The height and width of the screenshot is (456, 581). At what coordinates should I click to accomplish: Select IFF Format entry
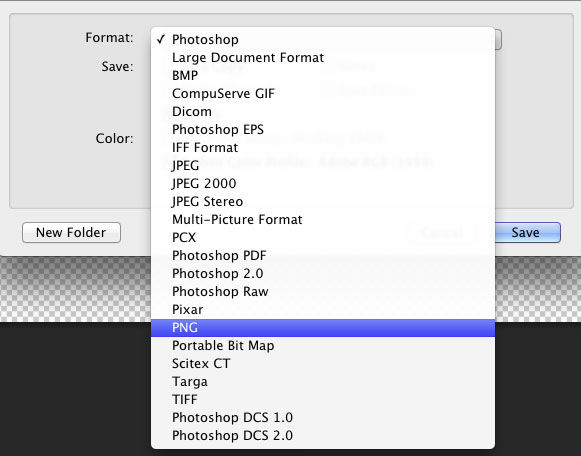323,148
